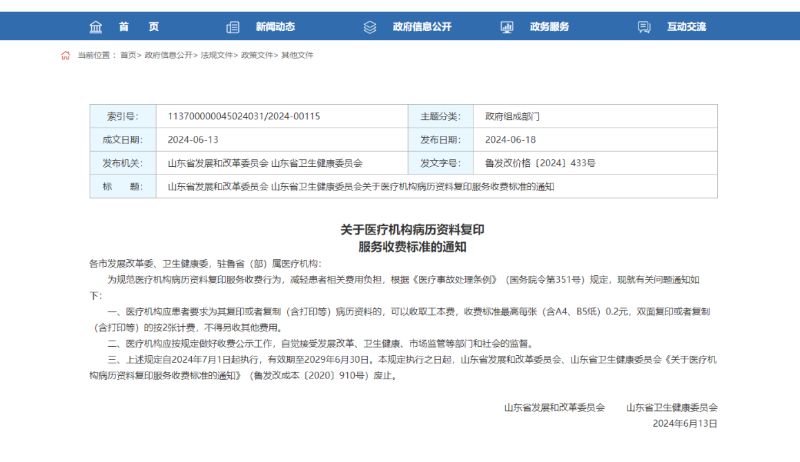Click the heading line 关于医疗机构病历资料复印

click(x=412, y=230)
